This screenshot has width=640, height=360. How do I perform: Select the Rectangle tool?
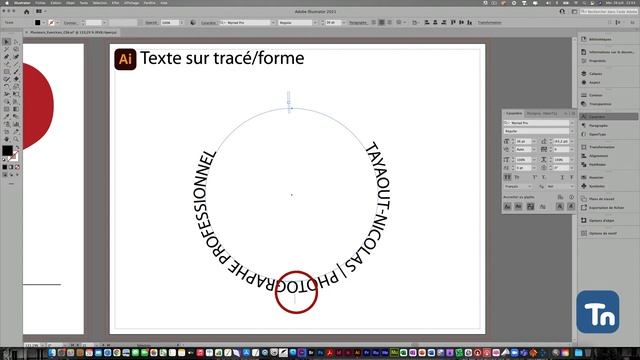[7, 71]
